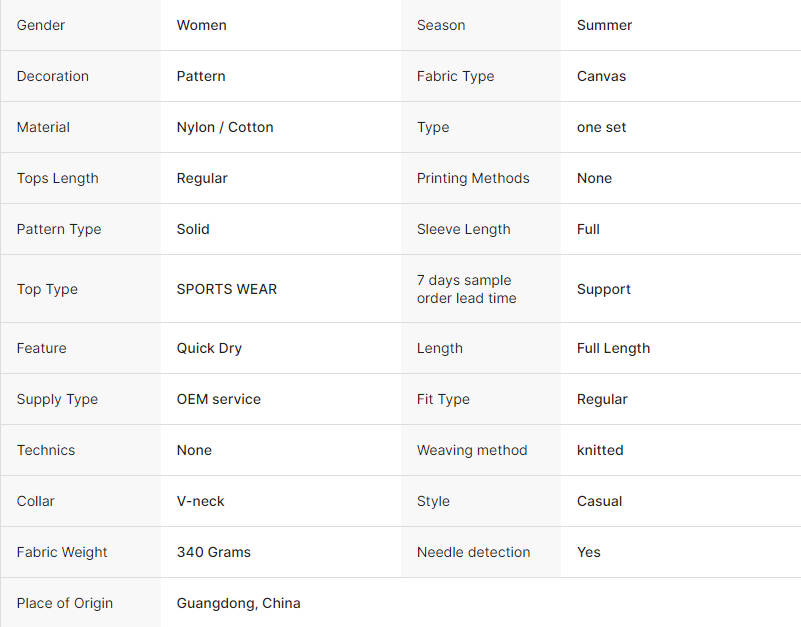Select the Sleeve Length label
The height and width of the screenshot is (627, 801).
[x=463, y=229]
